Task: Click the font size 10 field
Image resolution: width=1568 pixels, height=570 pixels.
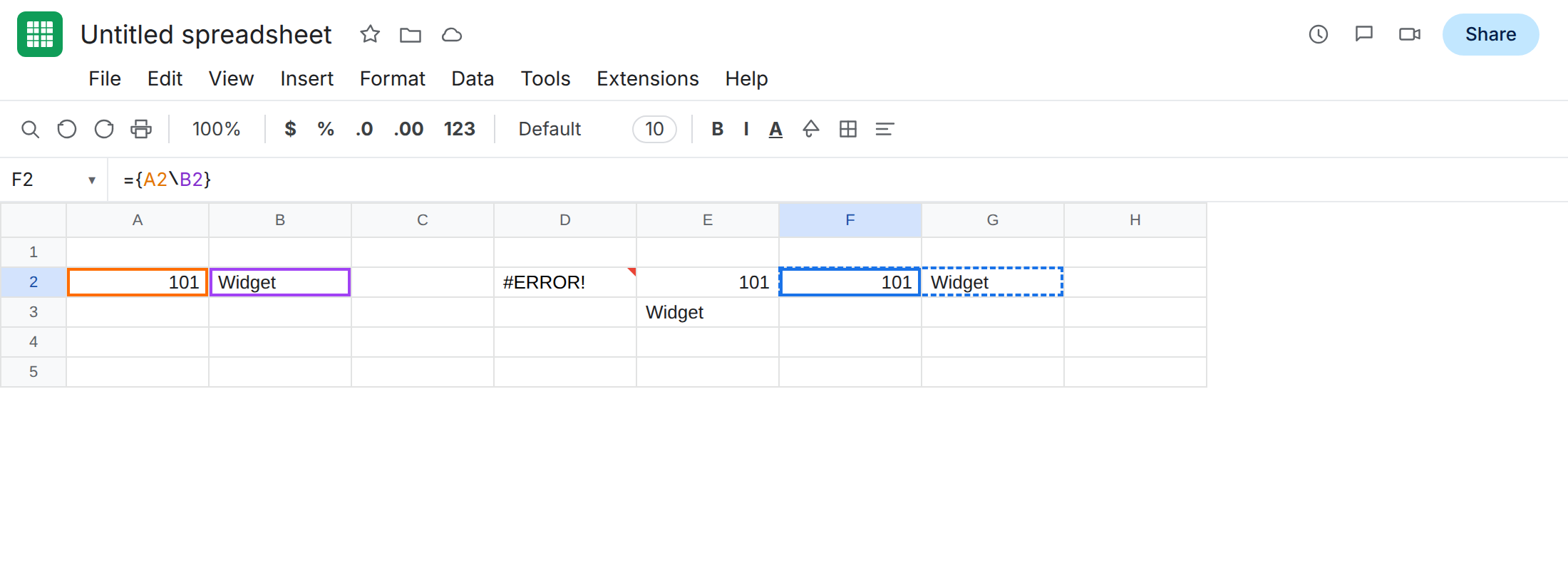Action: pyautogui.click(x=654, y=129)
